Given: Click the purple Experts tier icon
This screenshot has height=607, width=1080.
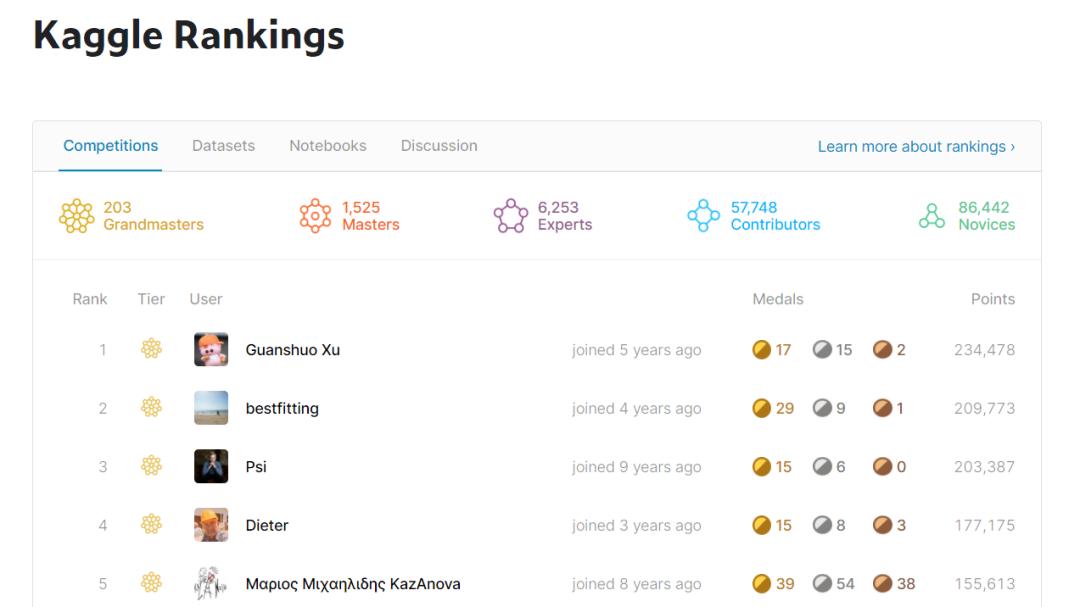Looking at the screenshot, I should (x=510, y=216).
